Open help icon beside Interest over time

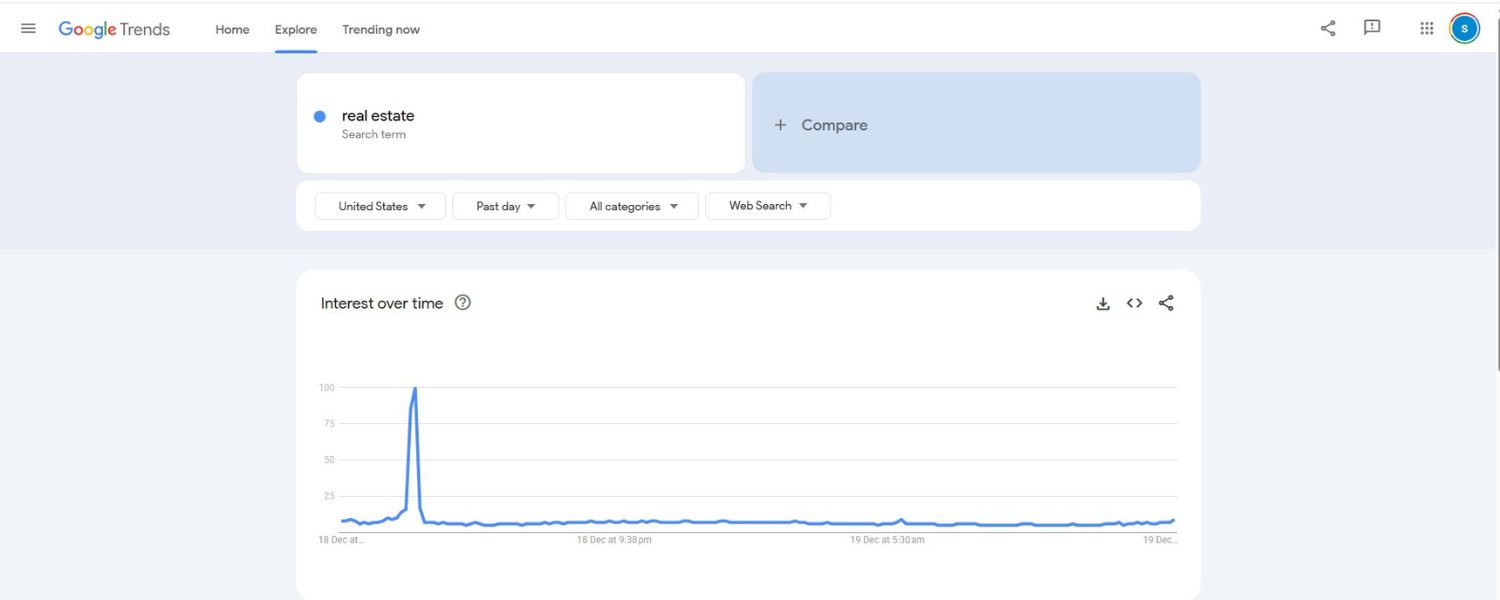point(462,303)
